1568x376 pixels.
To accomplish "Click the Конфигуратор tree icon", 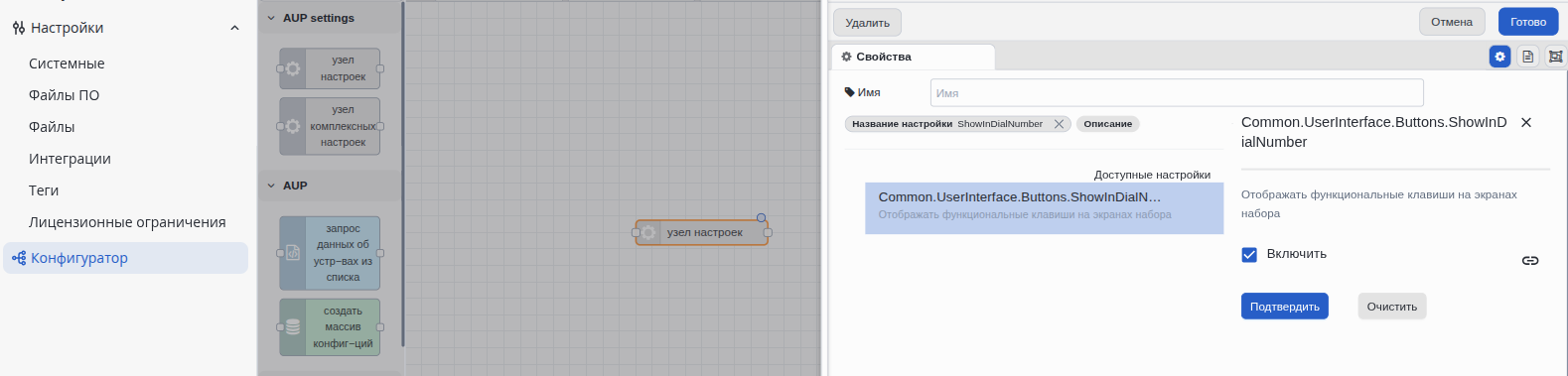I will point(19,258).
